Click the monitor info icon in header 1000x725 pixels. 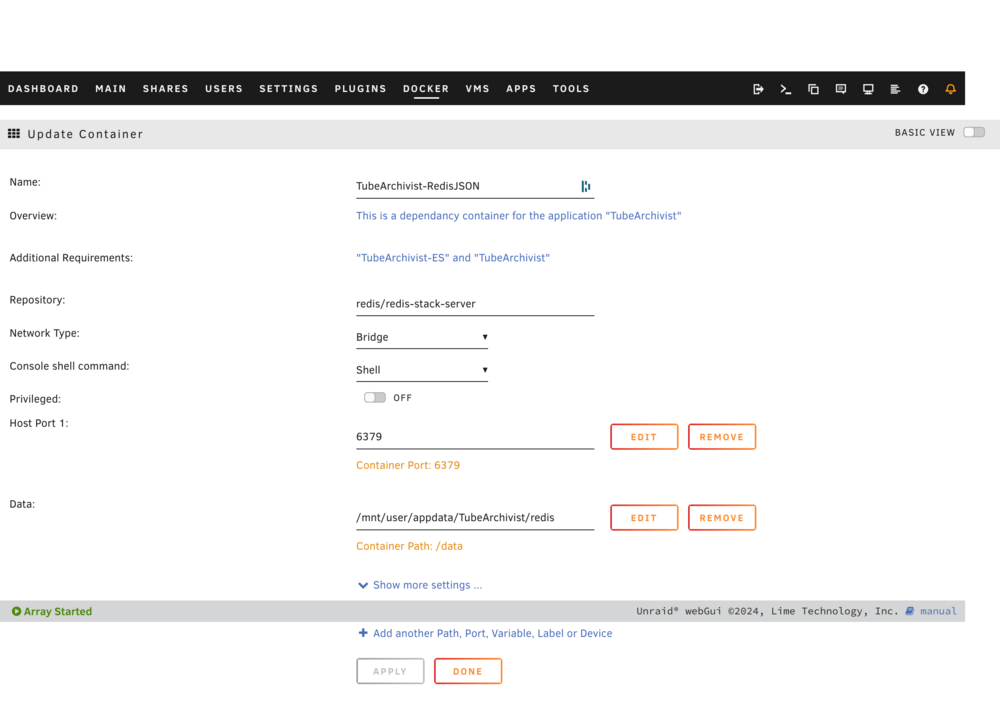(868, 89)
